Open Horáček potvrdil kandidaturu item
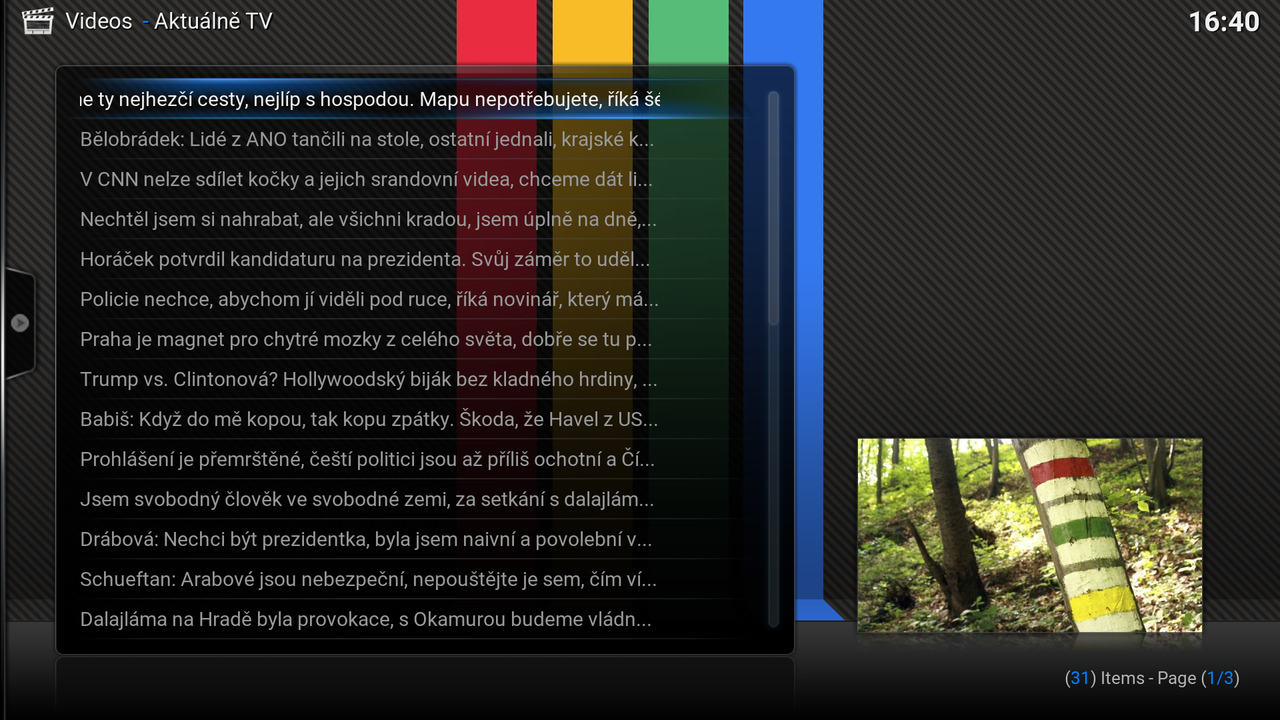This screenshot has height=720, width=1280. click(366, 260)
